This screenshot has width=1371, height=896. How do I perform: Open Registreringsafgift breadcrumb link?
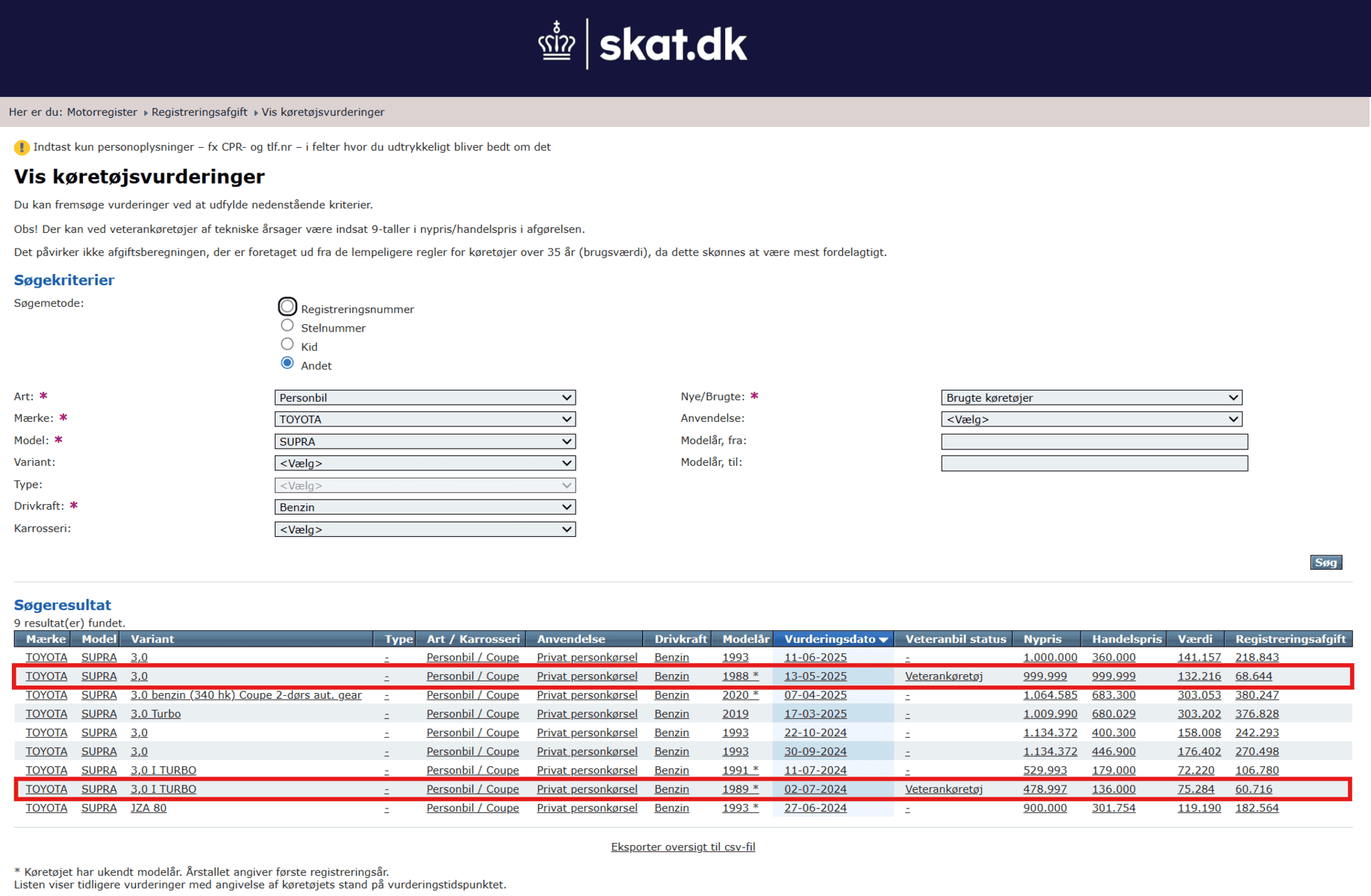(x=199, y=112)
